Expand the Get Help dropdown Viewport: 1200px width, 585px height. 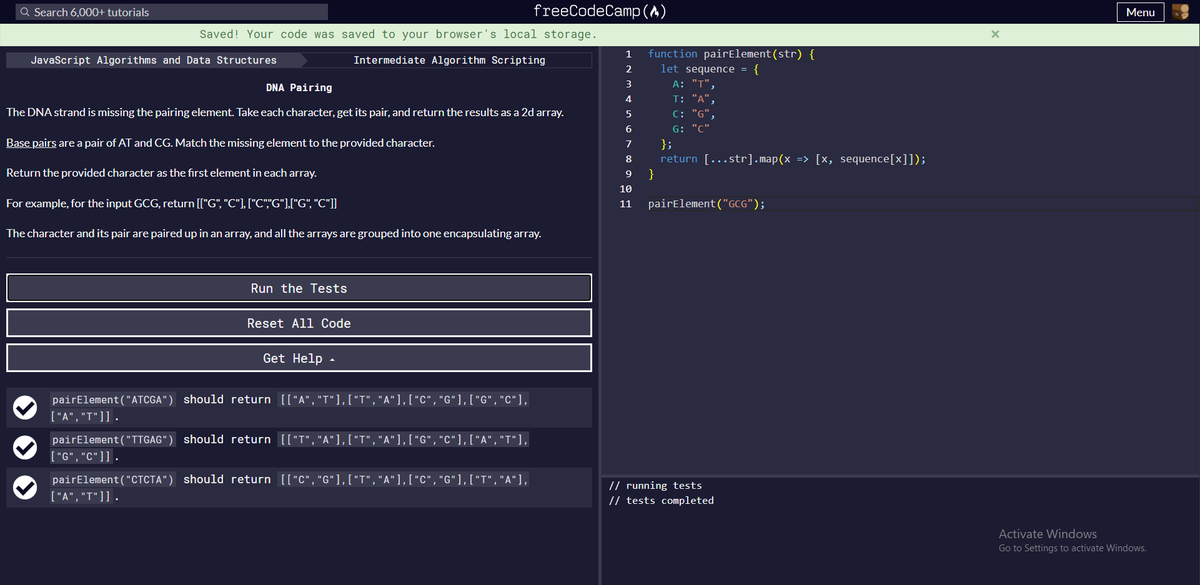point(299,358)
